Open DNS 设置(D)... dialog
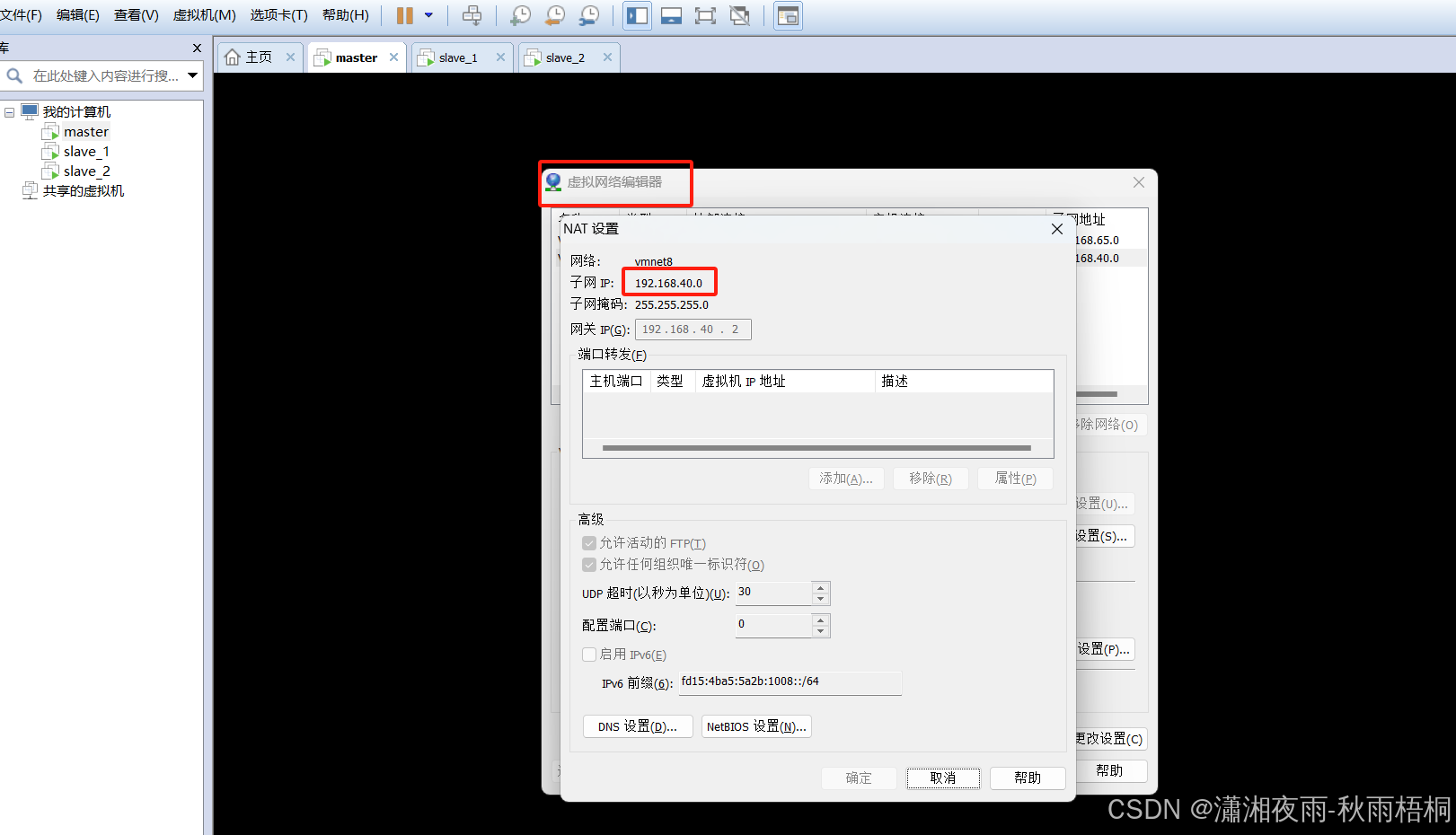Image resolution: width=1456 pixels, height=835 pixels. click(638, 726)
